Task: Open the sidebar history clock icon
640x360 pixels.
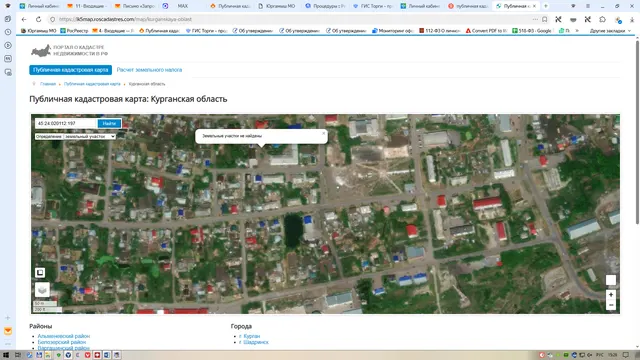Action: tap(8, 32)
